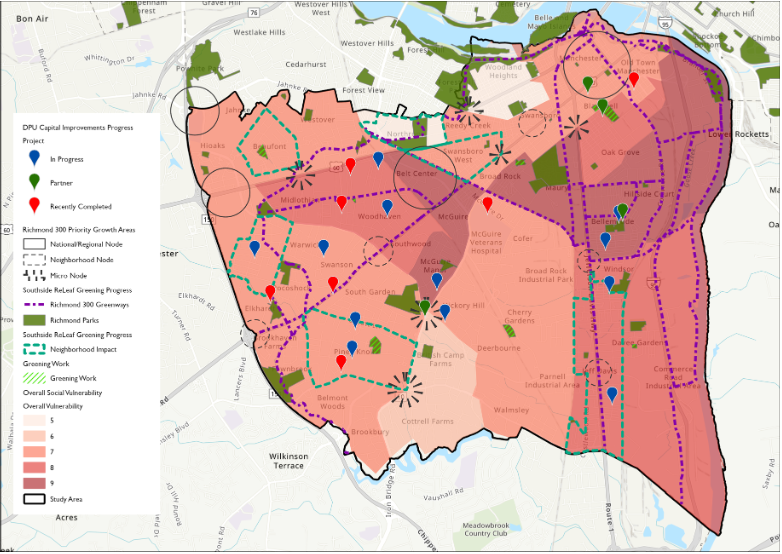
Task: Click the green pin inside the Manchester circle
Action: (588, 83)
